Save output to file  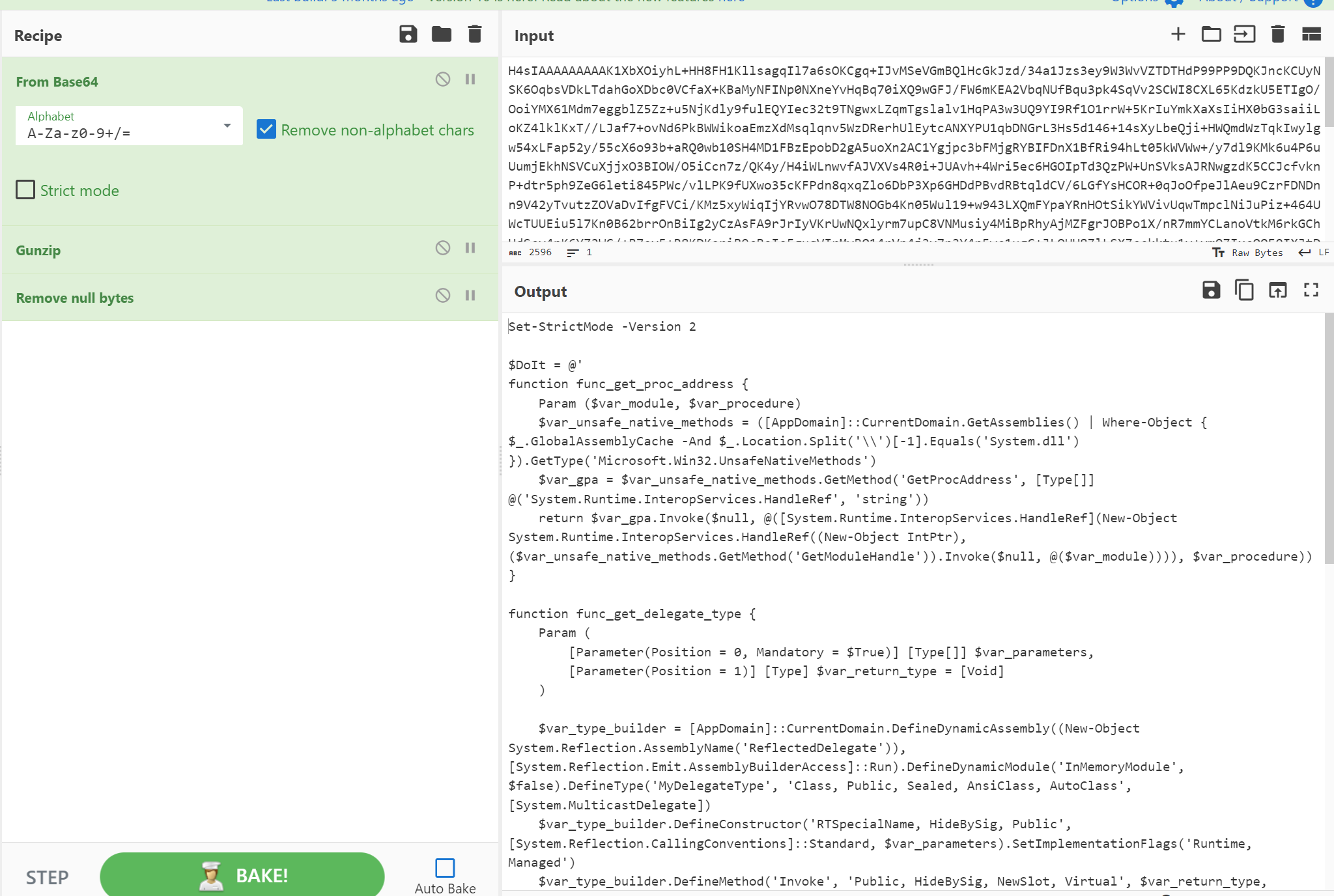pyautogui.click(x=1211, y=290)
